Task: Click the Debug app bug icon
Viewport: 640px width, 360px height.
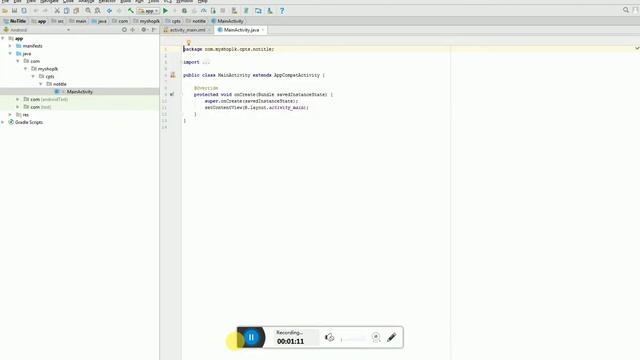Action: [x=184, y=11]
